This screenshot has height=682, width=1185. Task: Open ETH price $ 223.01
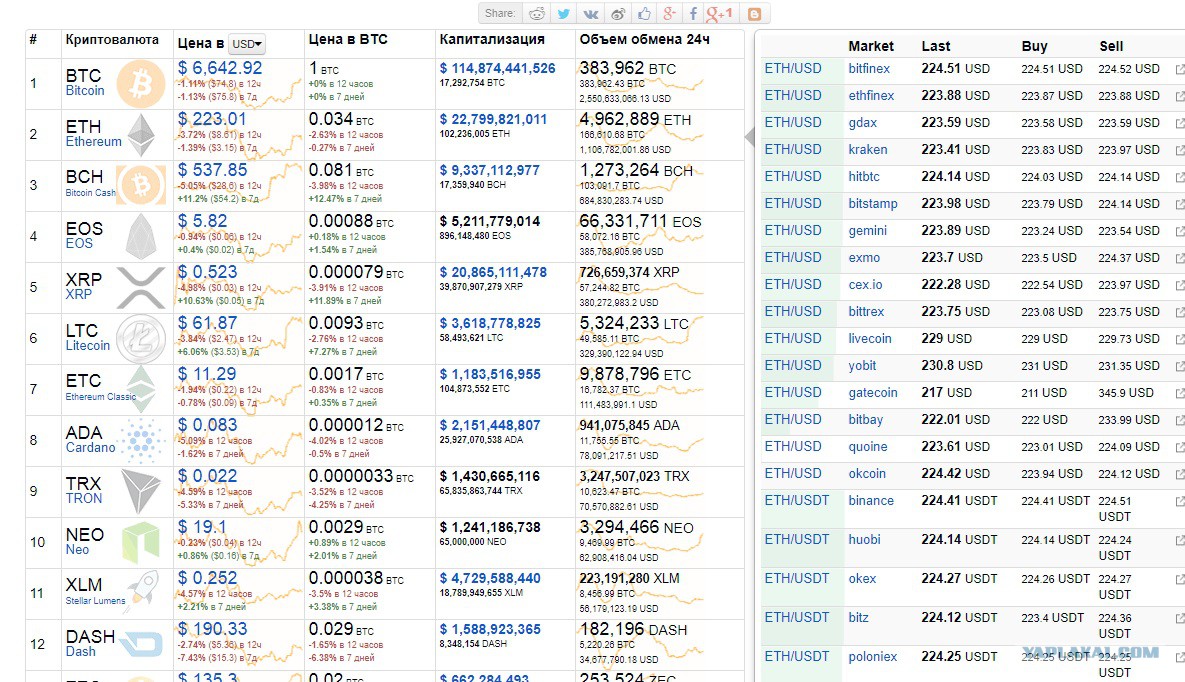click(x=212, y=119)
